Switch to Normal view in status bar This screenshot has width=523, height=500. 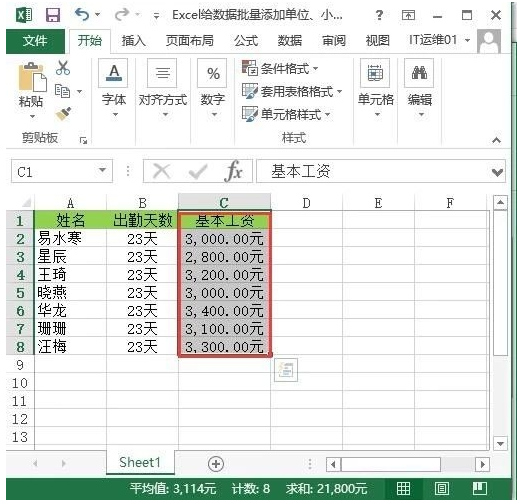coord(403,489)
